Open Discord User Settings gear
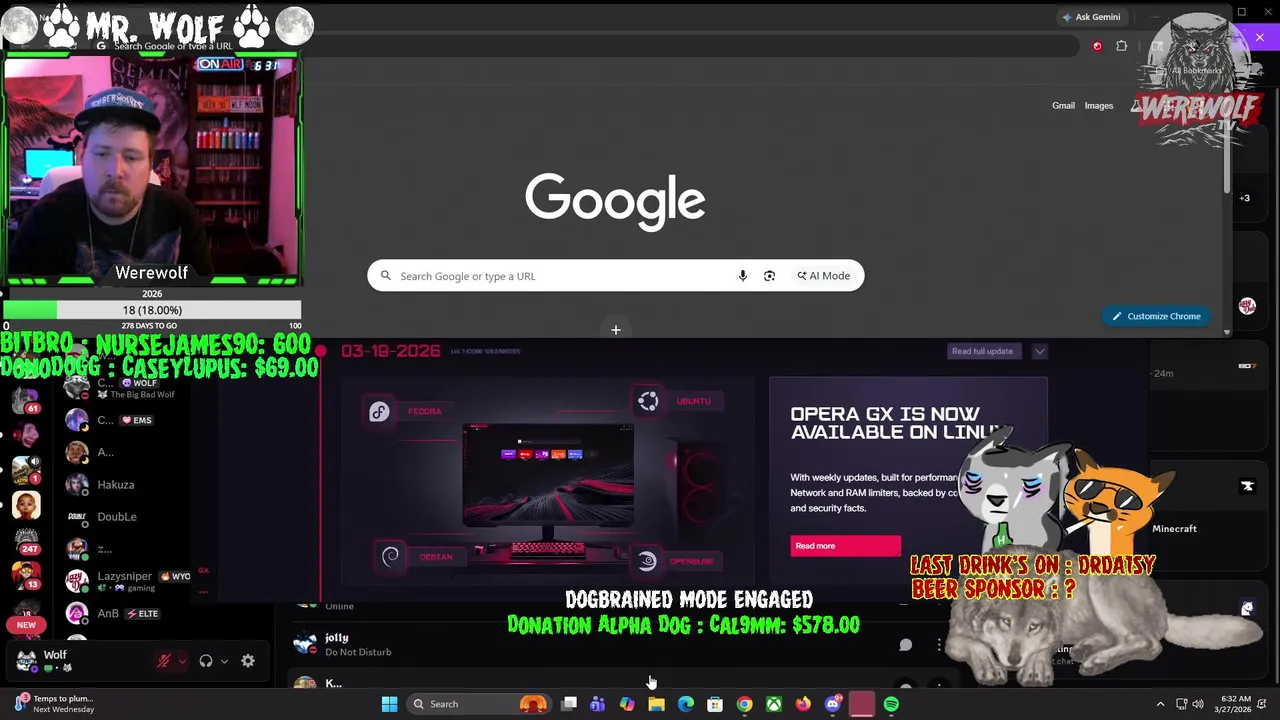Image resolution: width=1280 pixels, height=720 pixels. click(248, 661)
